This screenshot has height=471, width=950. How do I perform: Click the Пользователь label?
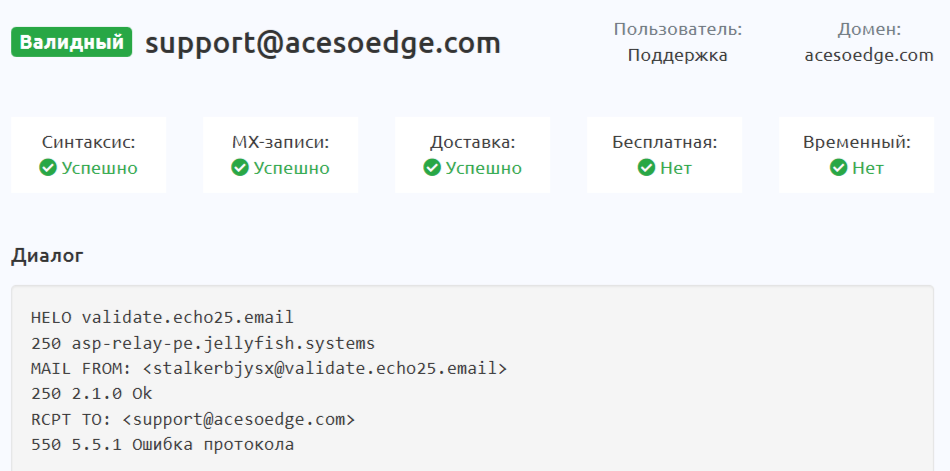pyautogui.click(x=678, y=29)
